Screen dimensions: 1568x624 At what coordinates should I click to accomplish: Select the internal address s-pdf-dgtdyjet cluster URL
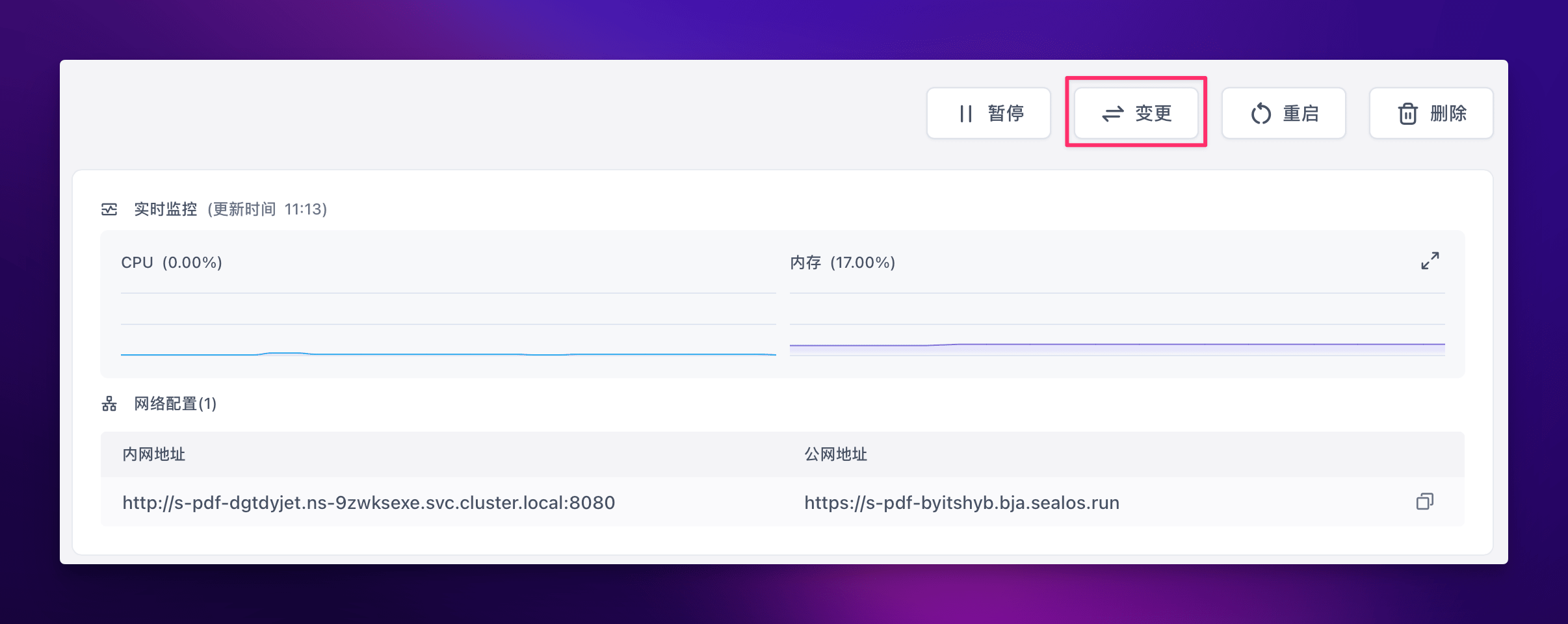369,502
